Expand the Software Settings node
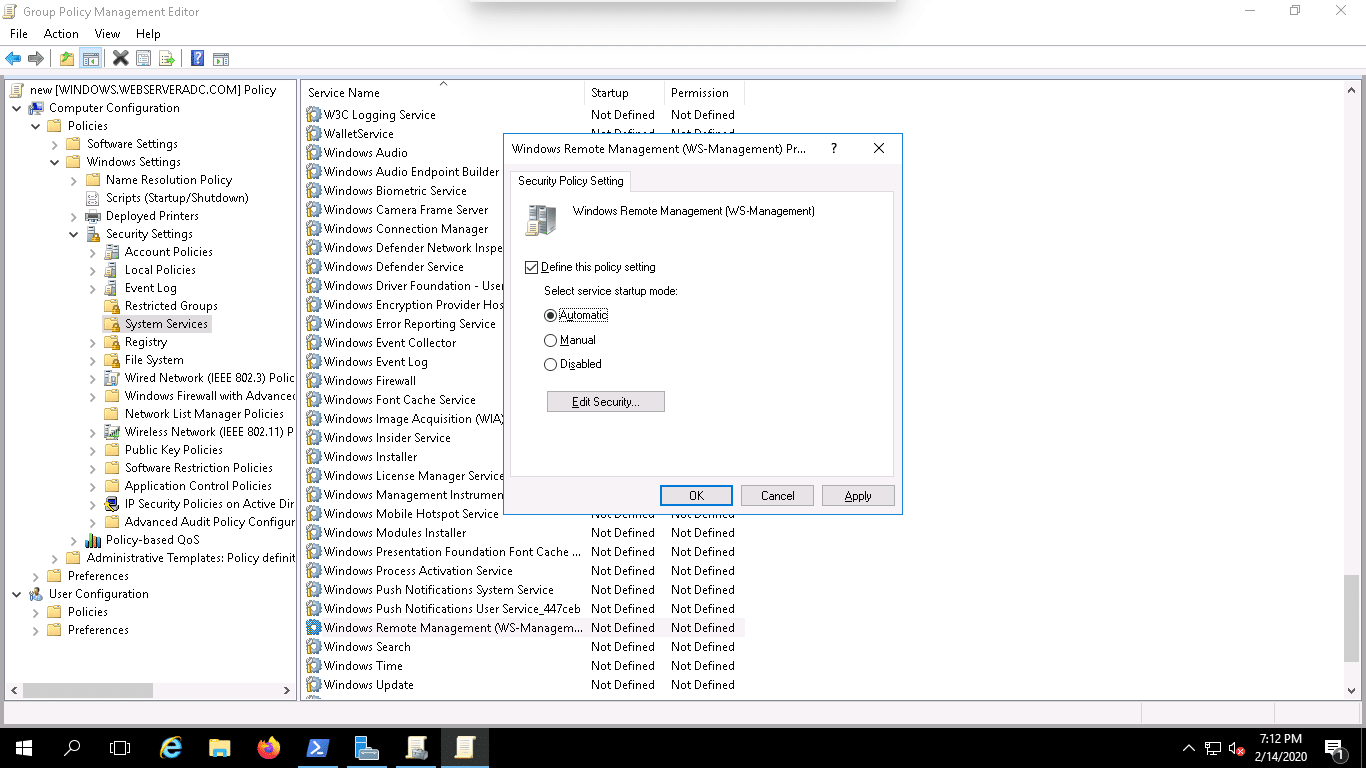The width and height of the screenshot is (1366, 768). [x=55, y=144]
